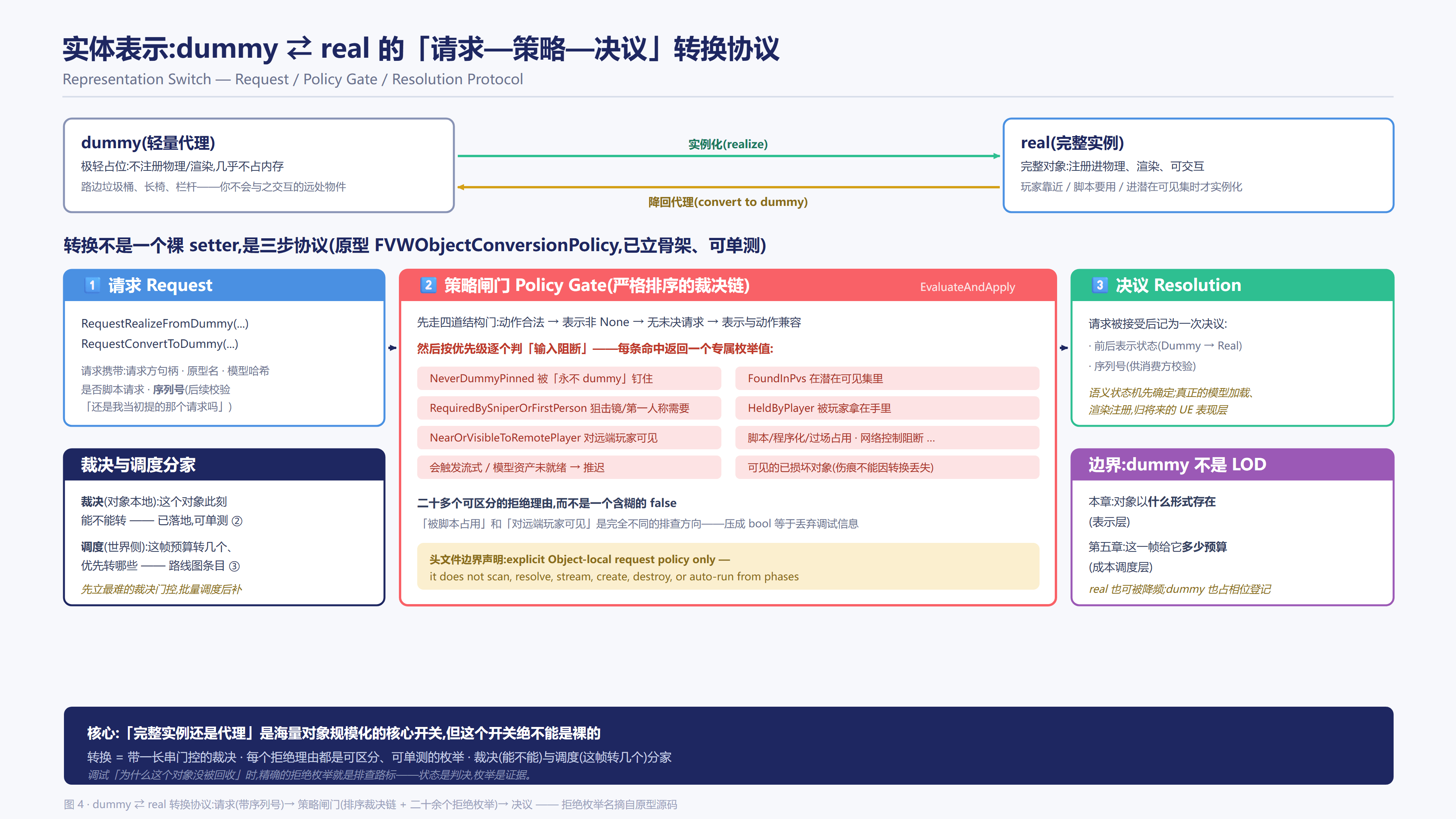Click the red 策略闸门 Policy Gate panel header

pos(728,285)
